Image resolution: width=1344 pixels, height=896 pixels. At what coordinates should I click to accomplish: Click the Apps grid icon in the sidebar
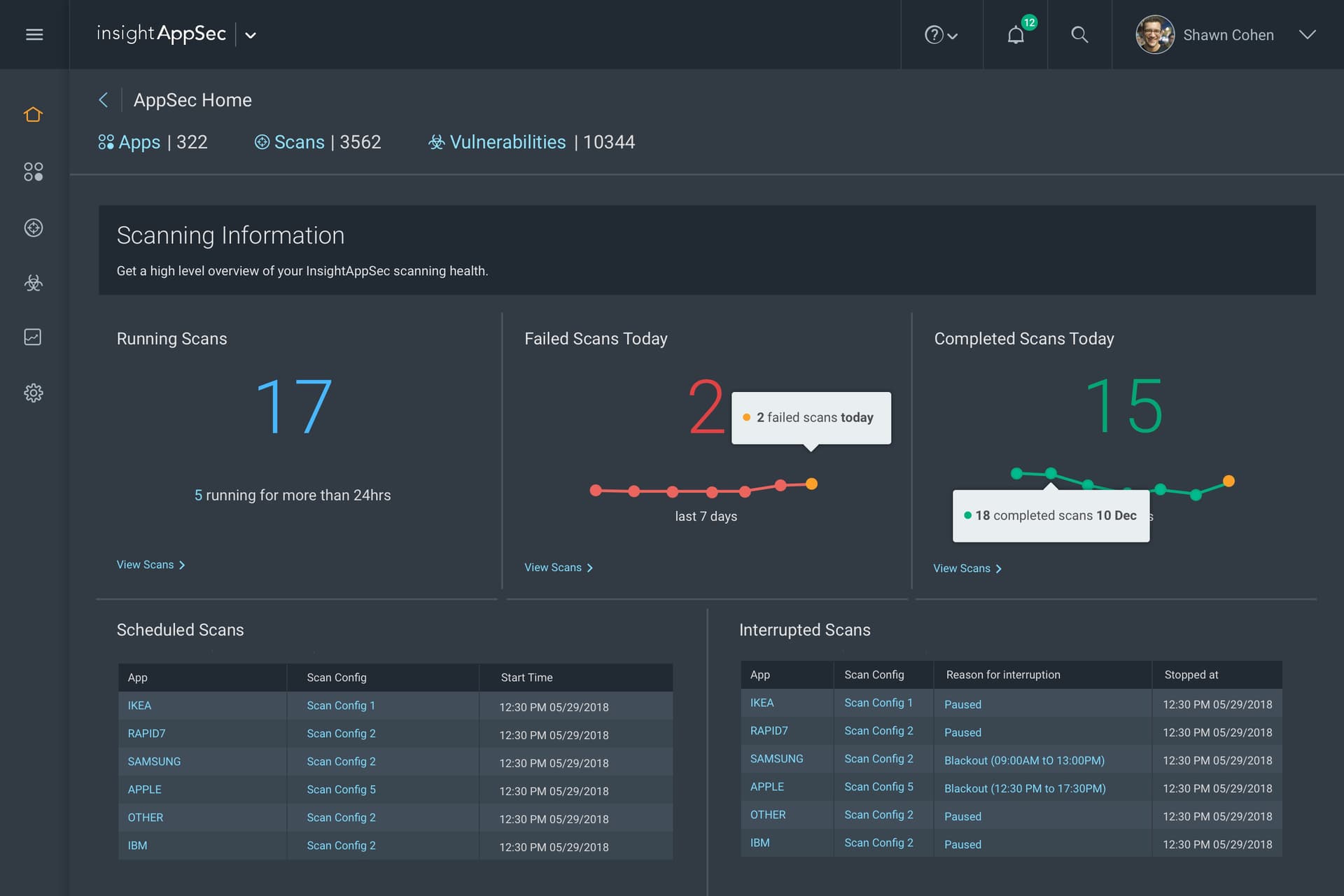33,171
